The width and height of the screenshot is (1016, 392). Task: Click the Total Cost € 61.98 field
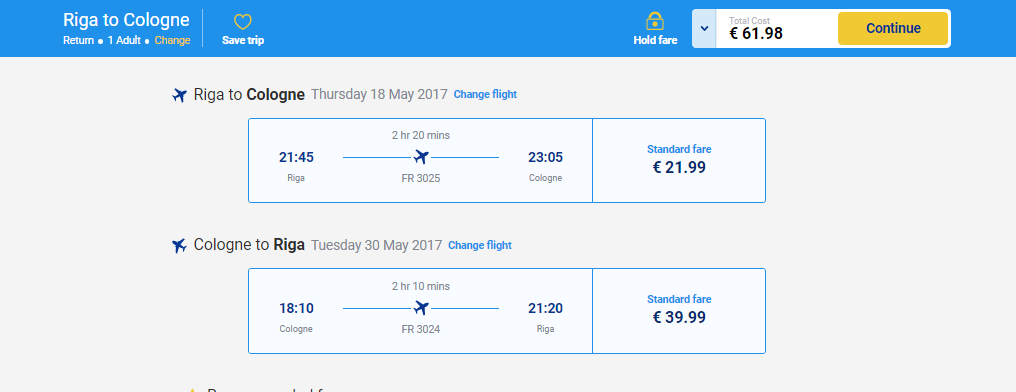tap(776, 29)
